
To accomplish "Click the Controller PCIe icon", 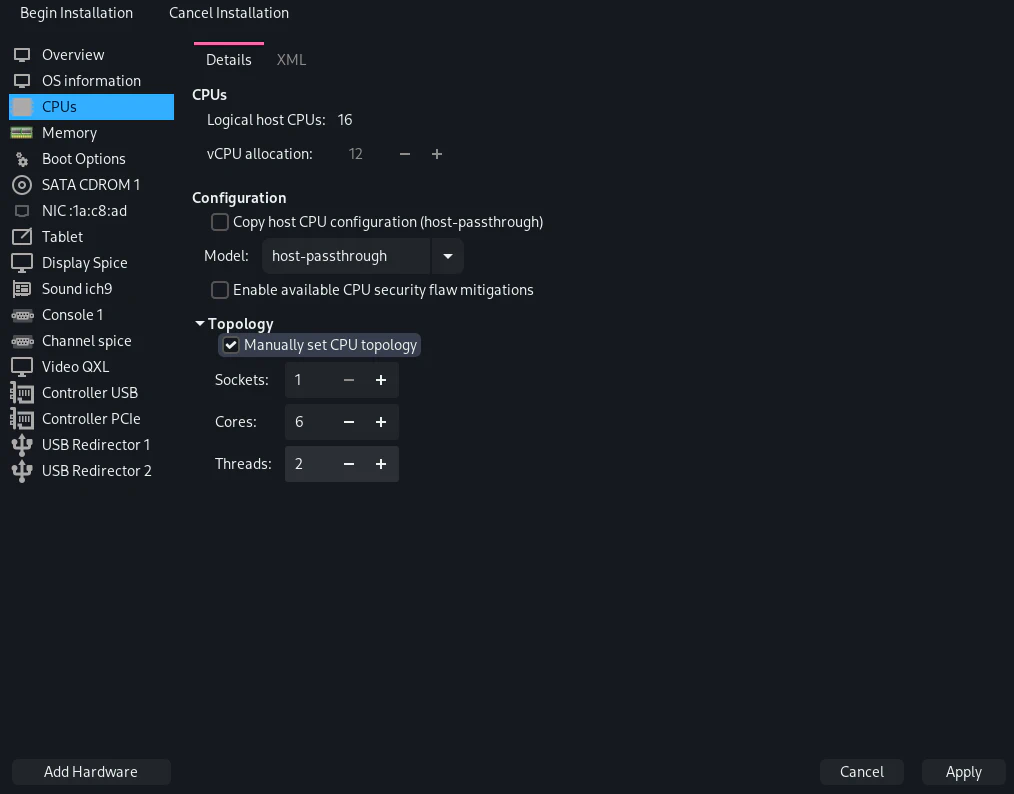I will [22, 419].
